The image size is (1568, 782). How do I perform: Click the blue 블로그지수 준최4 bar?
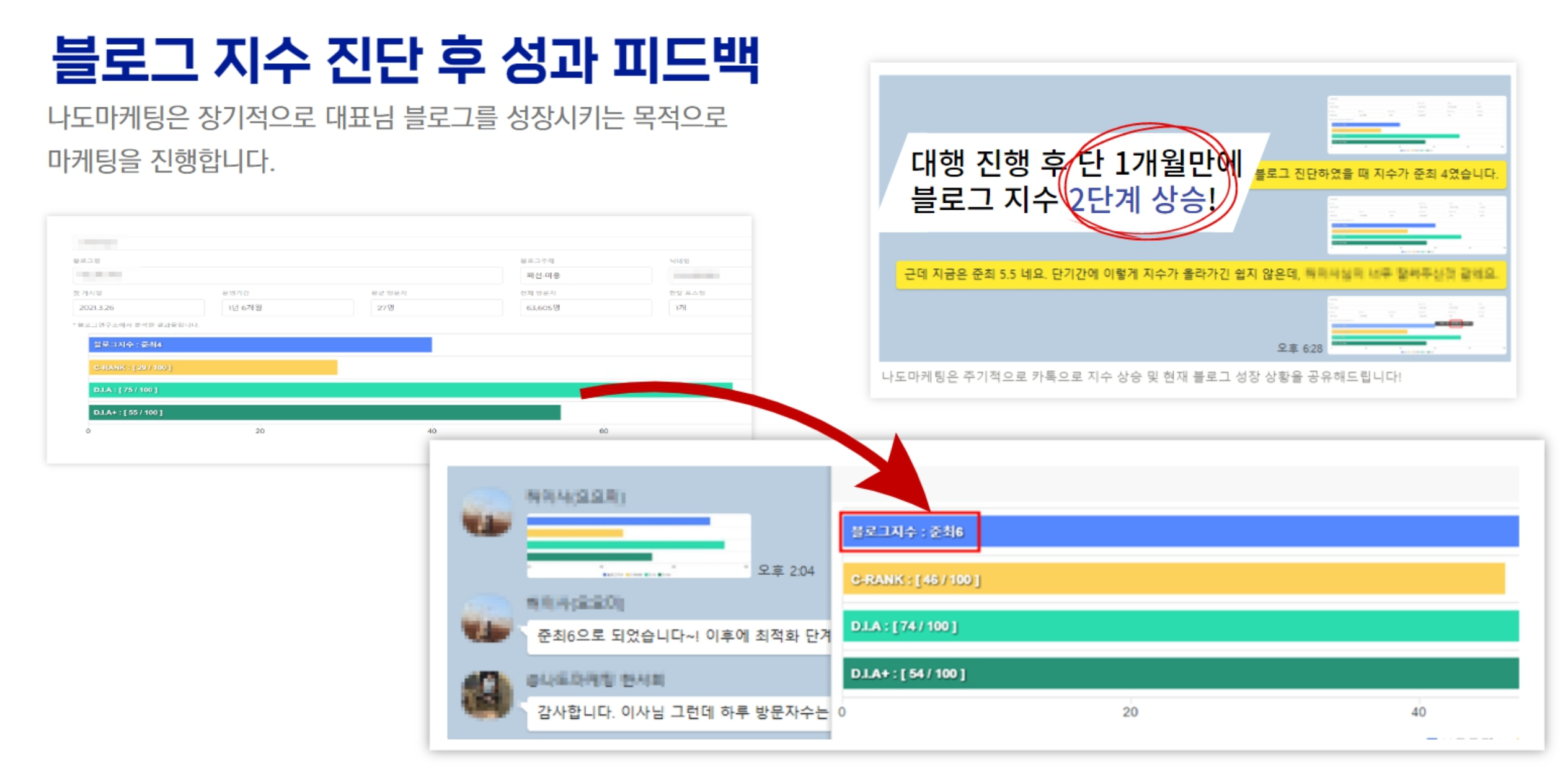259,344
